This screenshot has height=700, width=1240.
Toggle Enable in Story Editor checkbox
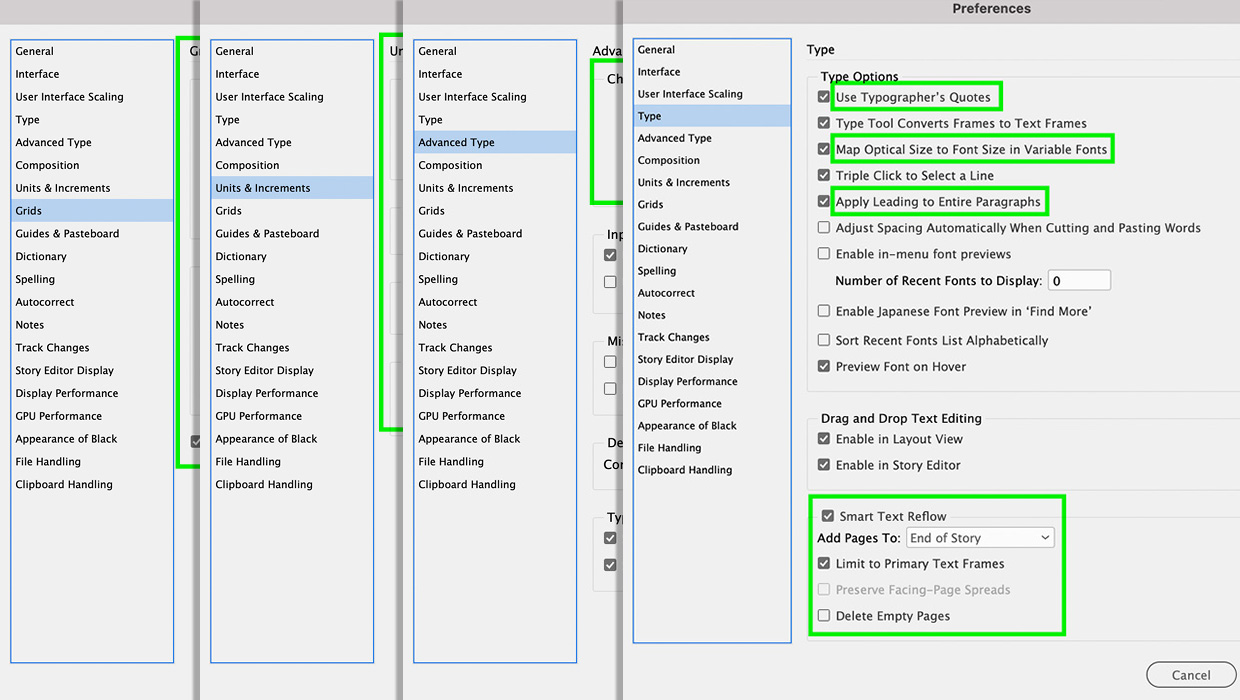(824, 465)
